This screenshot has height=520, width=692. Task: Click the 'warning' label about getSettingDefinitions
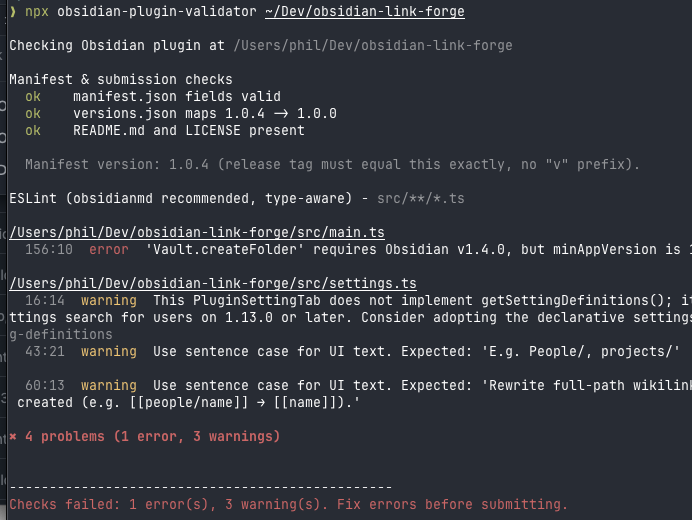point(109,300)
